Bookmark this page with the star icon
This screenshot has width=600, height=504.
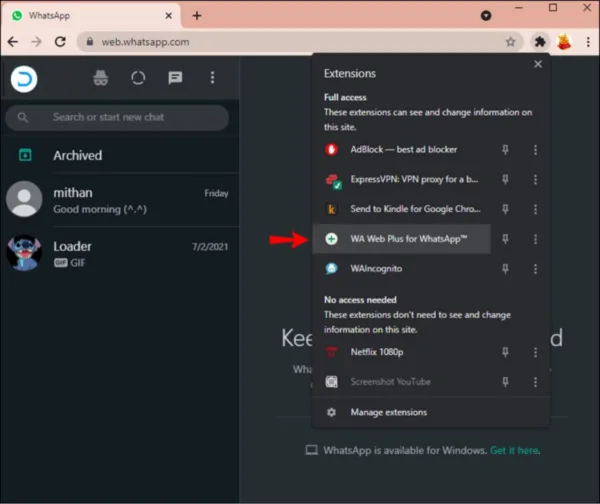(x=510, y=42)
